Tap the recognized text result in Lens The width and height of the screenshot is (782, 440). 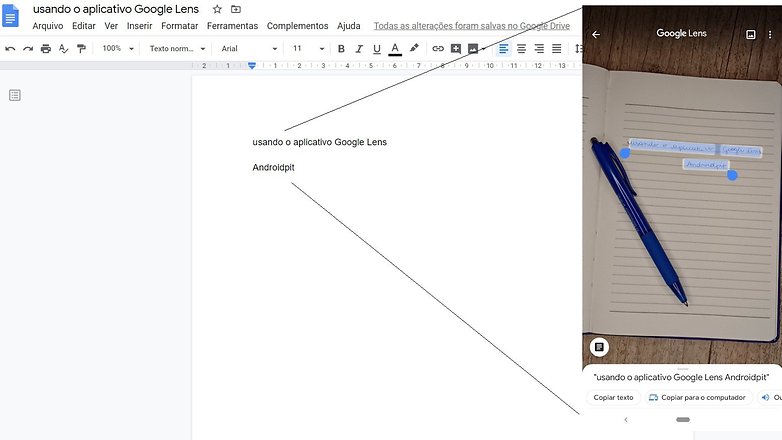coord(681,377)
